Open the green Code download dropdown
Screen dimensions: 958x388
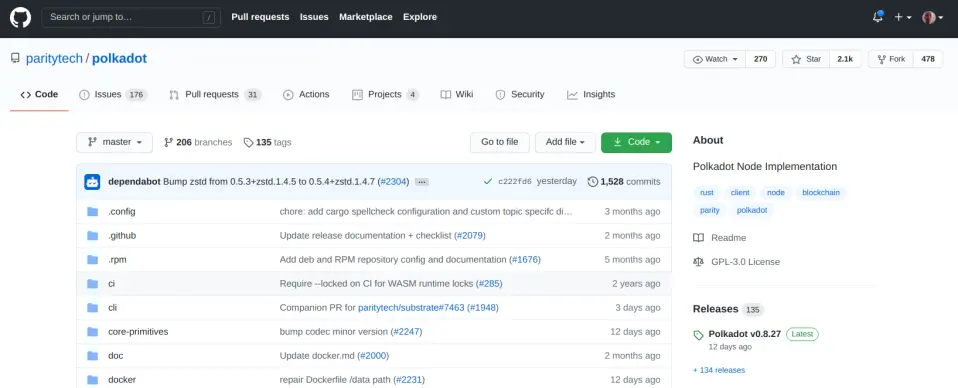(x=636, y=142)
